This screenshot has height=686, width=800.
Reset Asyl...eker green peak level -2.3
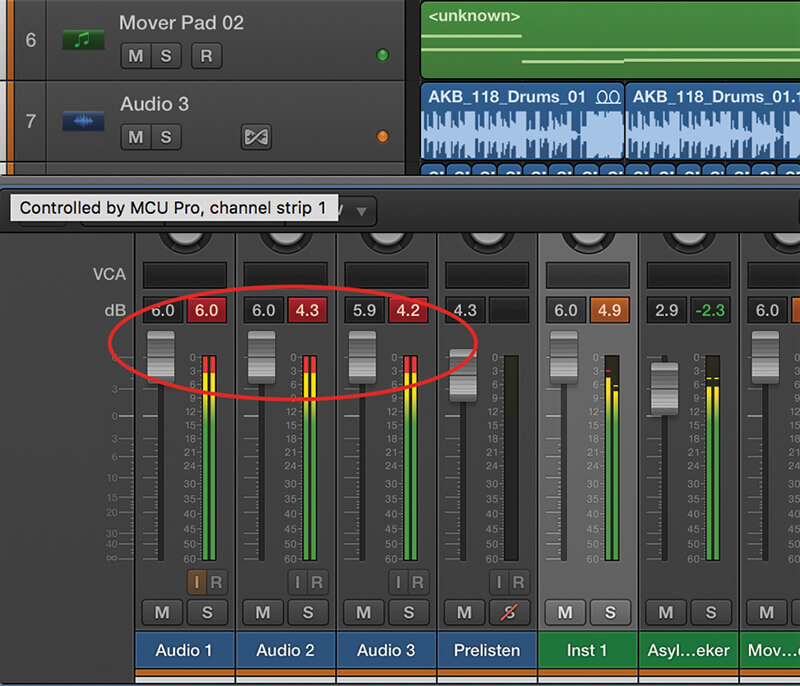(x=710, y=310)
